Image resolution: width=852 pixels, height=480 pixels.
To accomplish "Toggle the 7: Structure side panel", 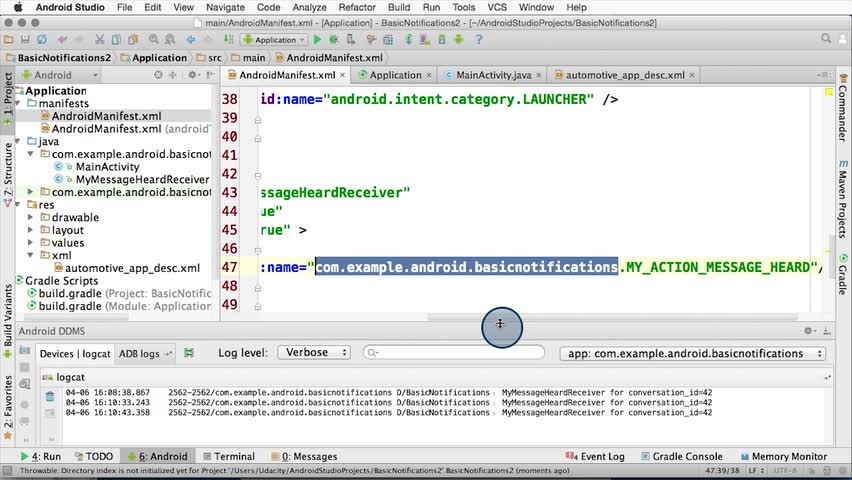I will 8,174.
